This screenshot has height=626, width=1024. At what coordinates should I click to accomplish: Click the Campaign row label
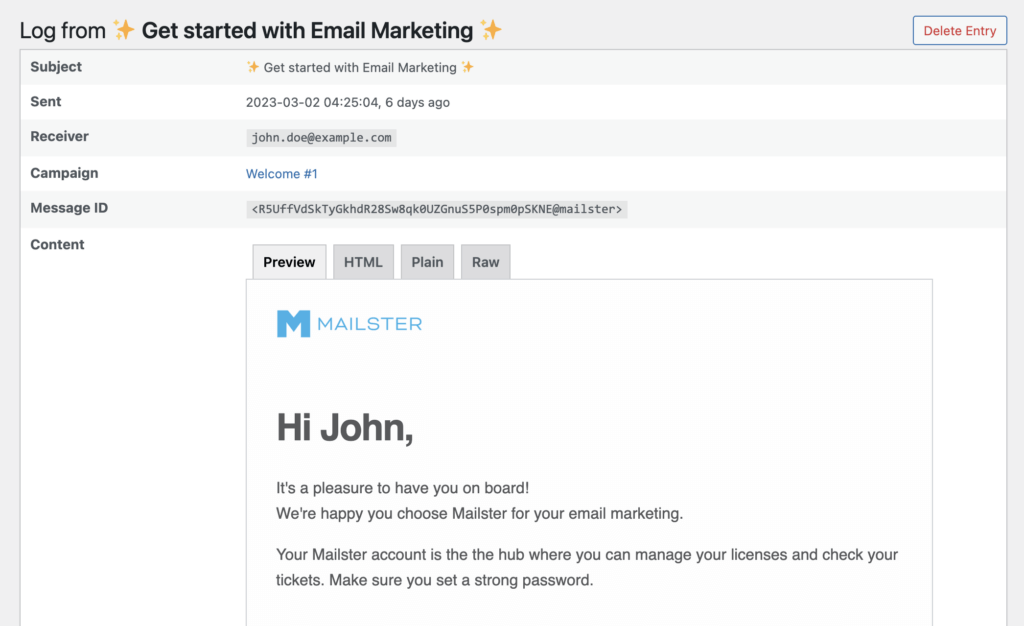64,173
